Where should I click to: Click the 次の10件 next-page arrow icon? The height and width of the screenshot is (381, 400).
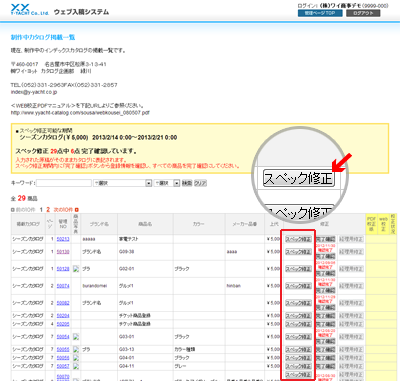76,210
